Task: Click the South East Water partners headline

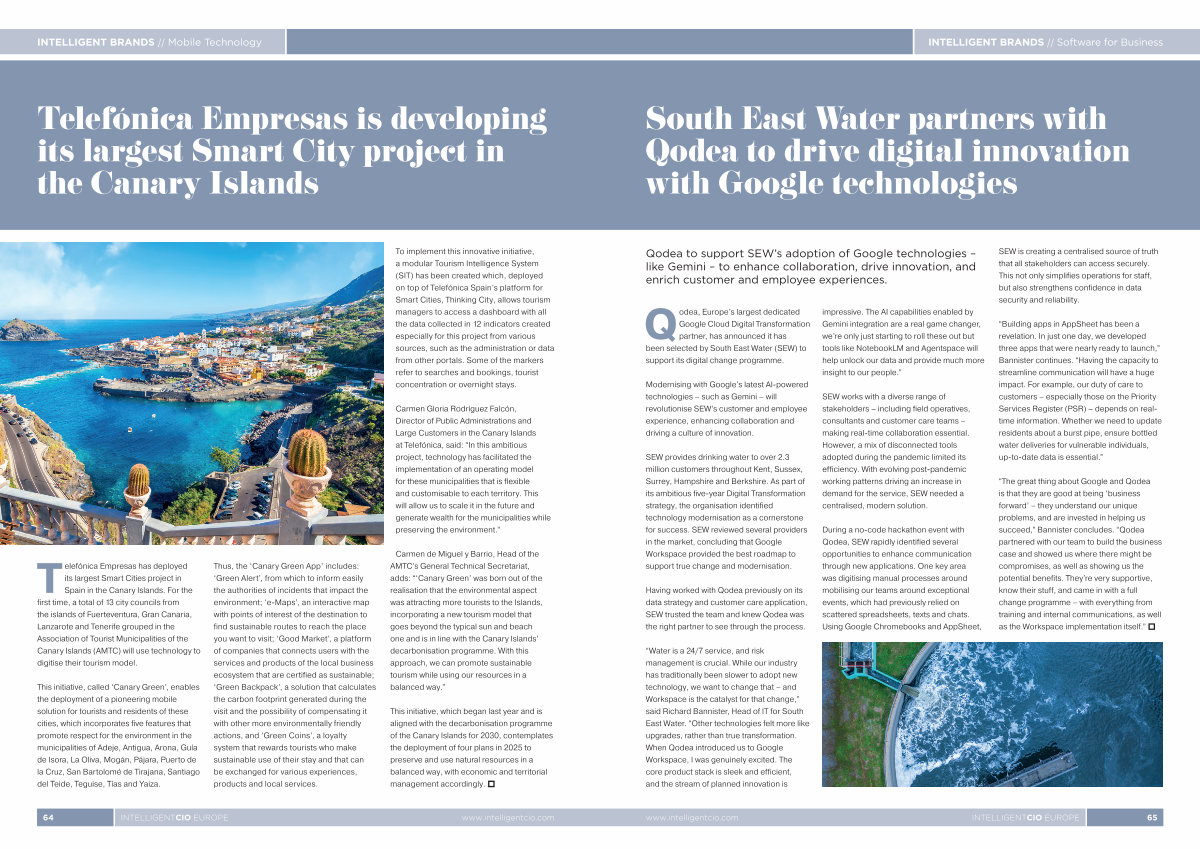Action: 888,151
